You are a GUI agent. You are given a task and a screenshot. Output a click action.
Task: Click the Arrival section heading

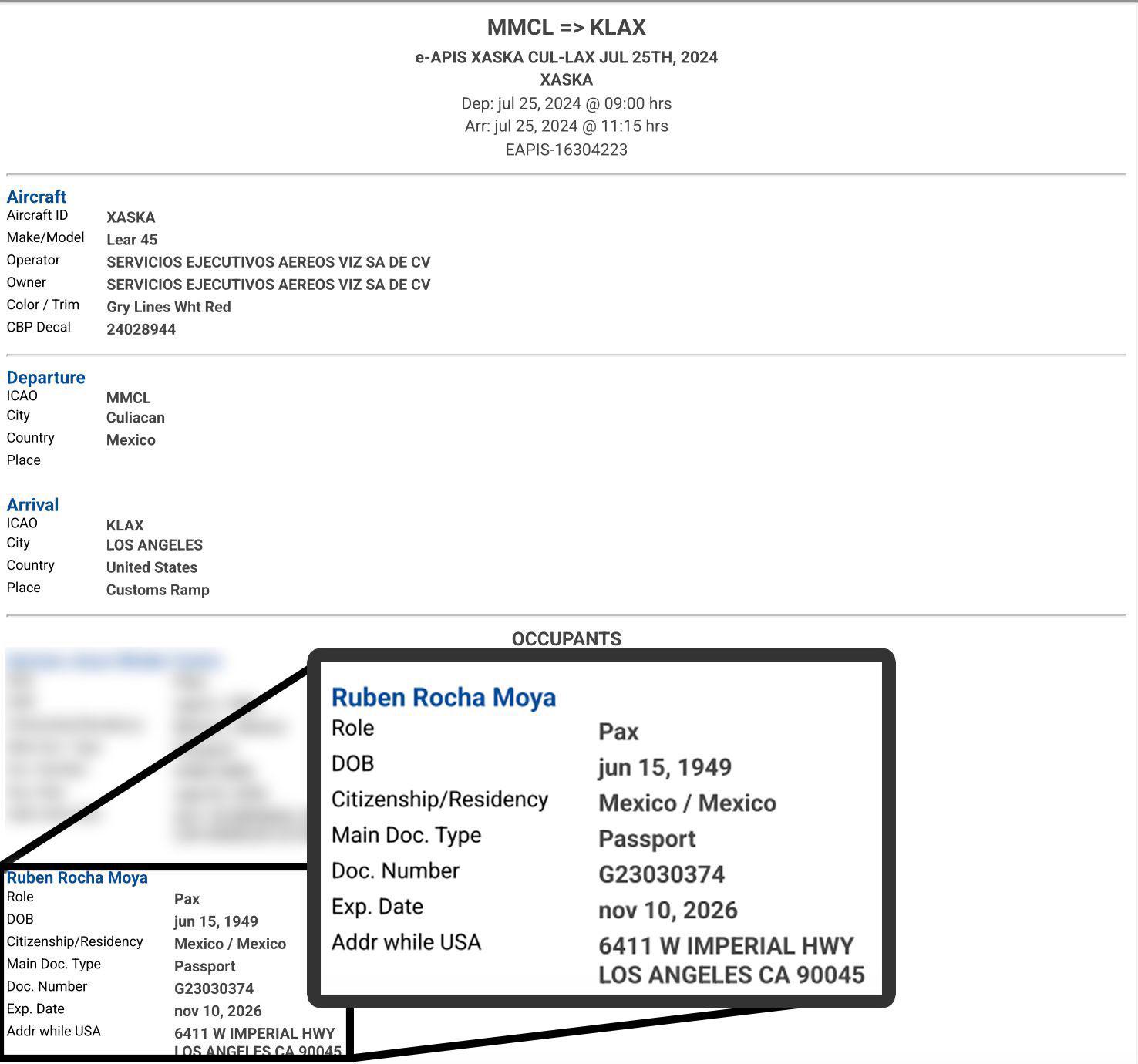coord(32,504)
